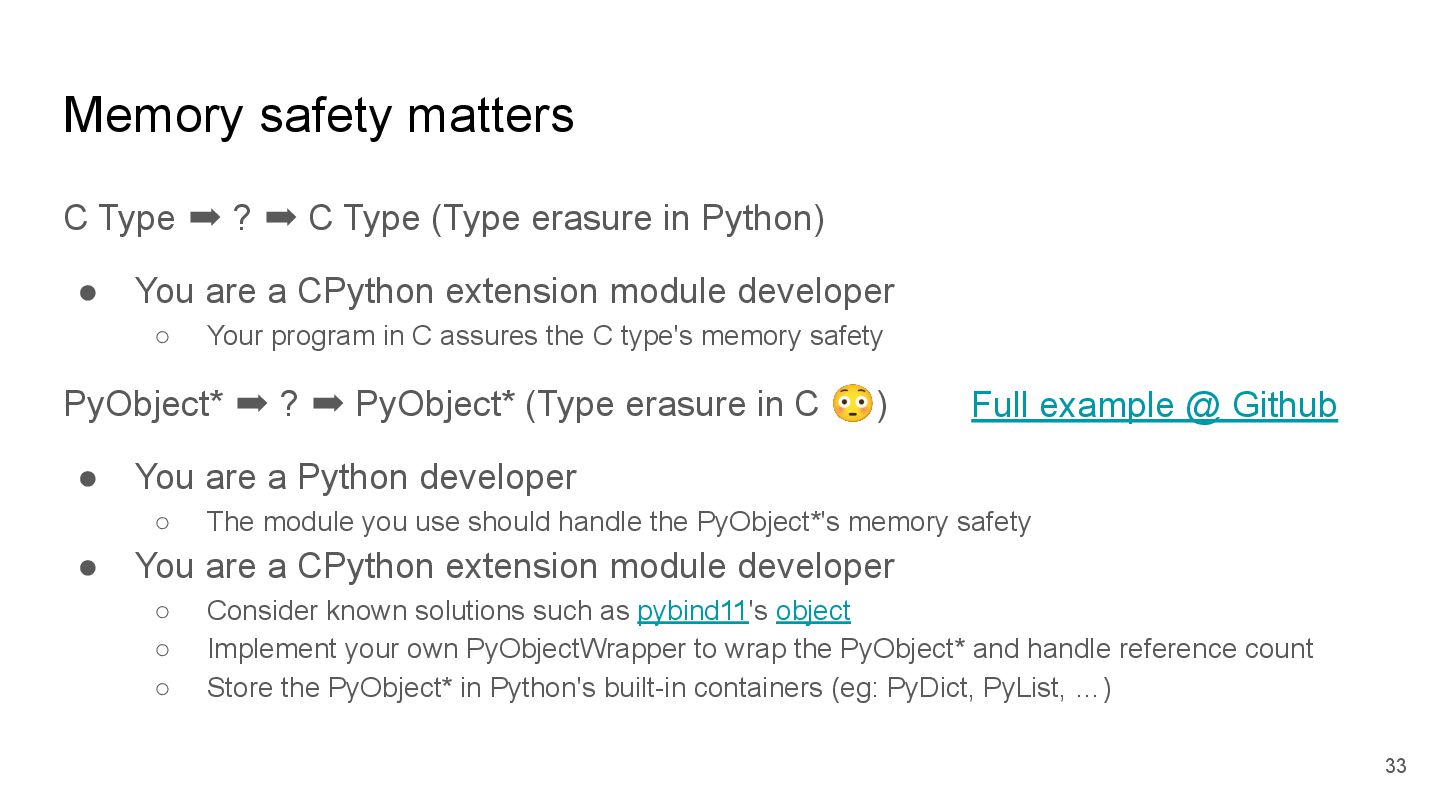
Task: Click the arrow before the second C Type
Action: 281,218
